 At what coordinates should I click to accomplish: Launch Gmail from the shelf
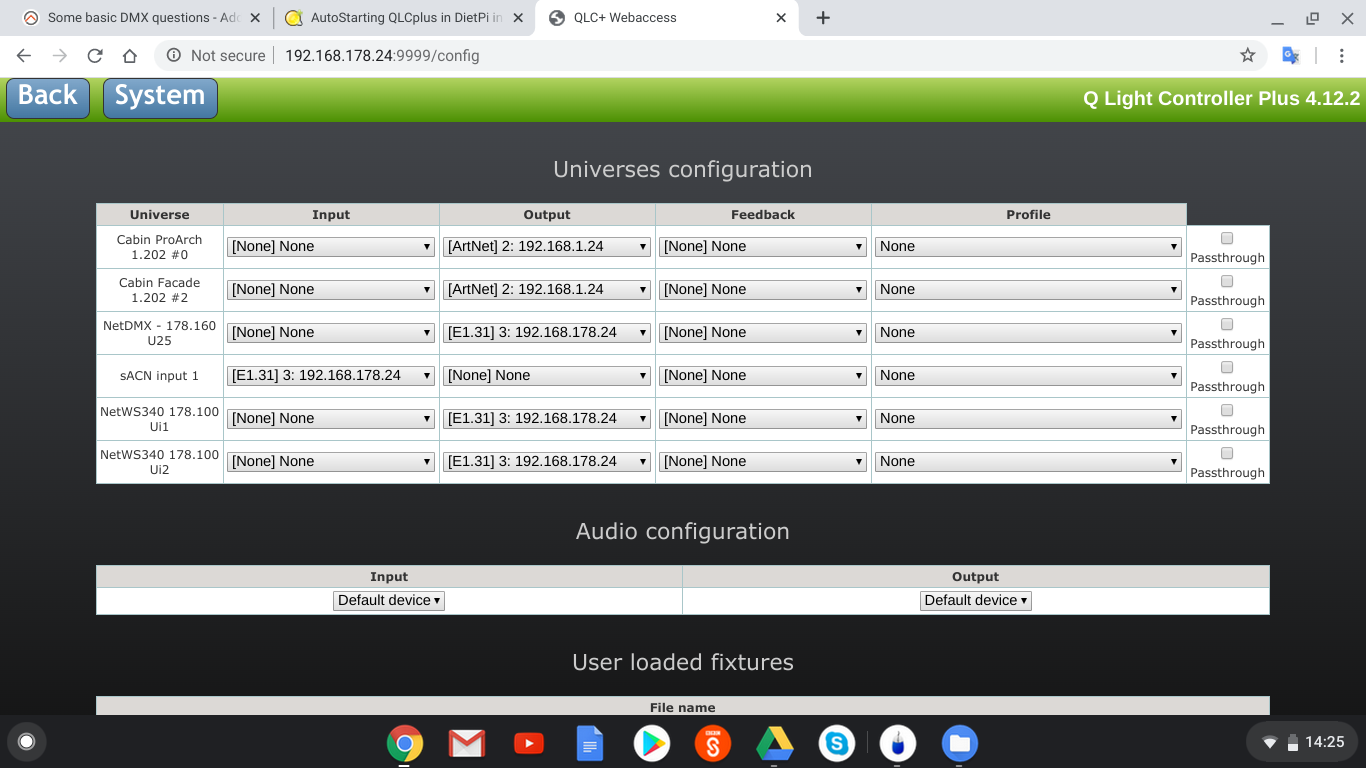click(x=467, y=743)
